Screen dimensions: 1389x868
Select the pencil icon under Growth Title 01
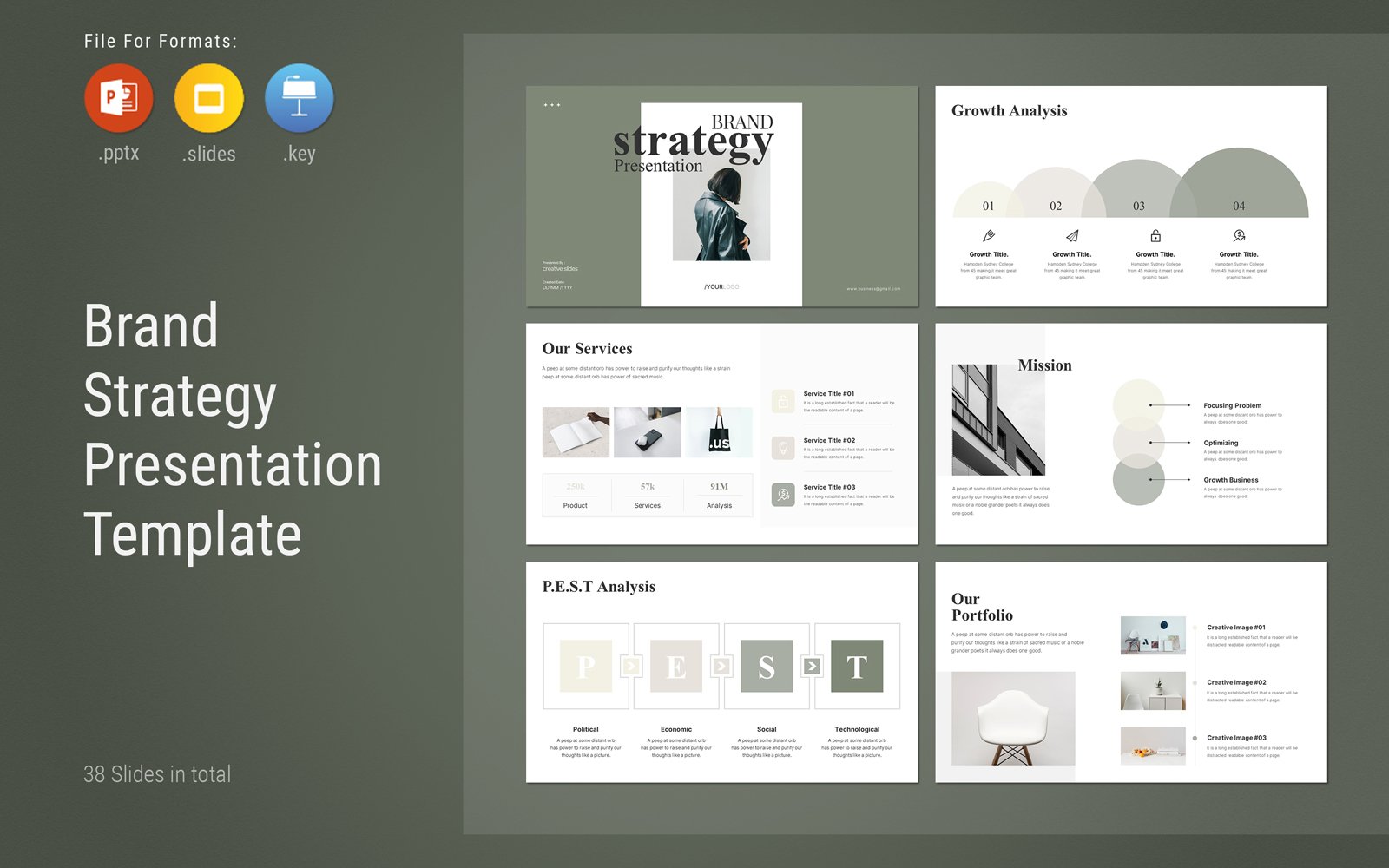point(989,234)
